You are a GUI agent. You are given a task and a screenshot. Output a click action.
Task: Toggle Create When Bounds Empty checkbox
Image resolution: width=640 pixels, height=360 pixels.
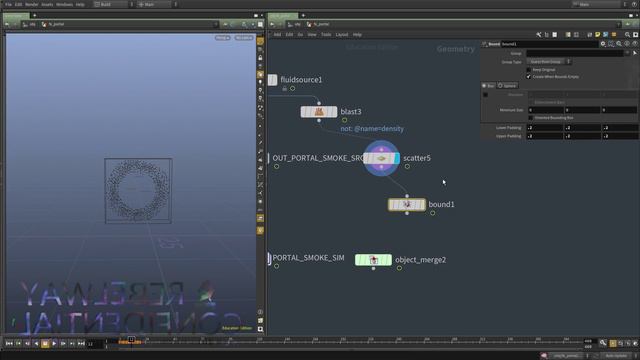[529, 77]
